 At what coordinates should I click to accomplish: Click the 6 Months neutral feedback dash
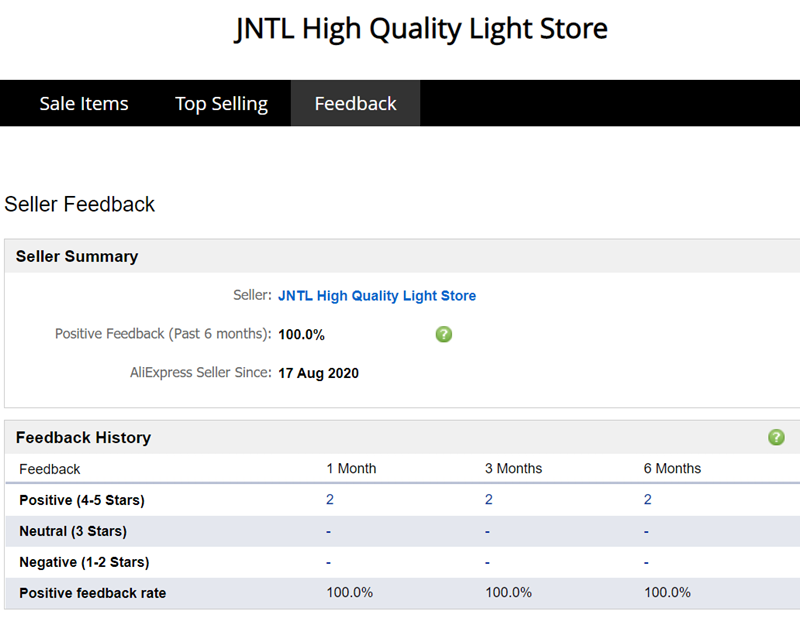(x=646, y=531)
